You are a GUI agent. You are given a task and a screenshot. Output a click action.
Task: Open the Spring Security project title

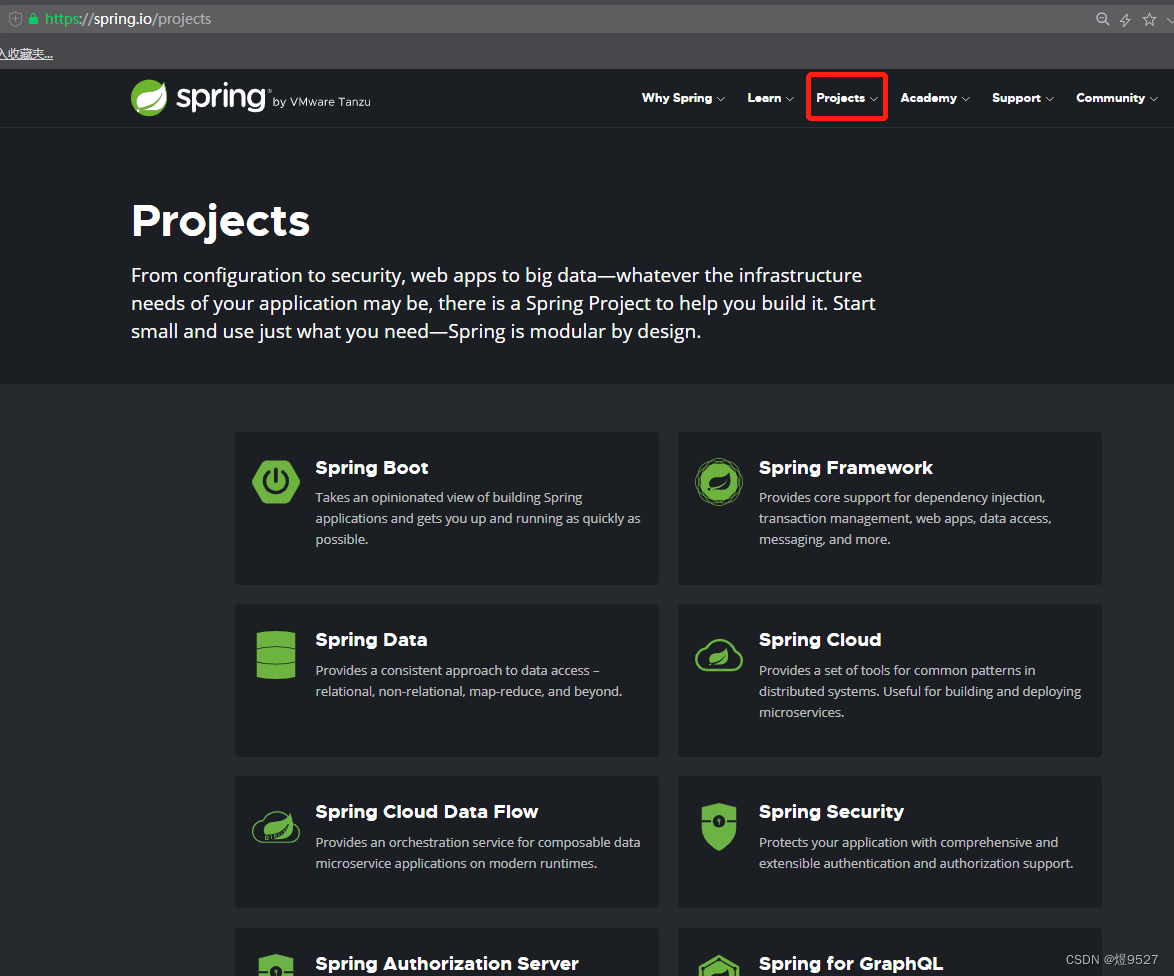click(x=831, y=812)
